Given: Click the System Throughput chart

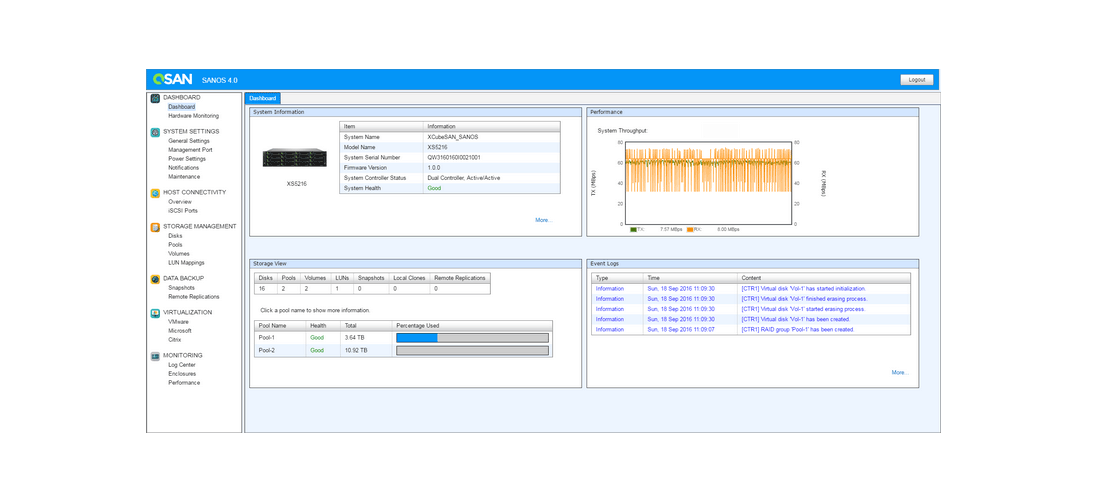Looking at the screenshot, I should (708, 183).
